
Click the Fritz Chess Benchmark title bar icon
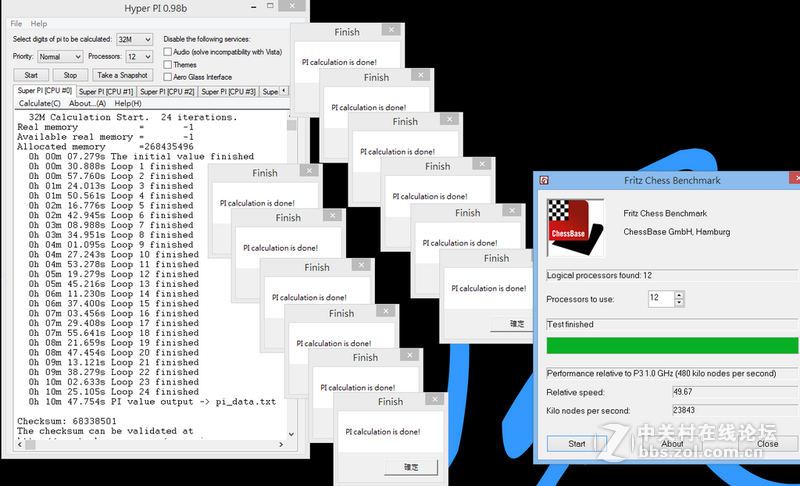click(x=544, y=180)
